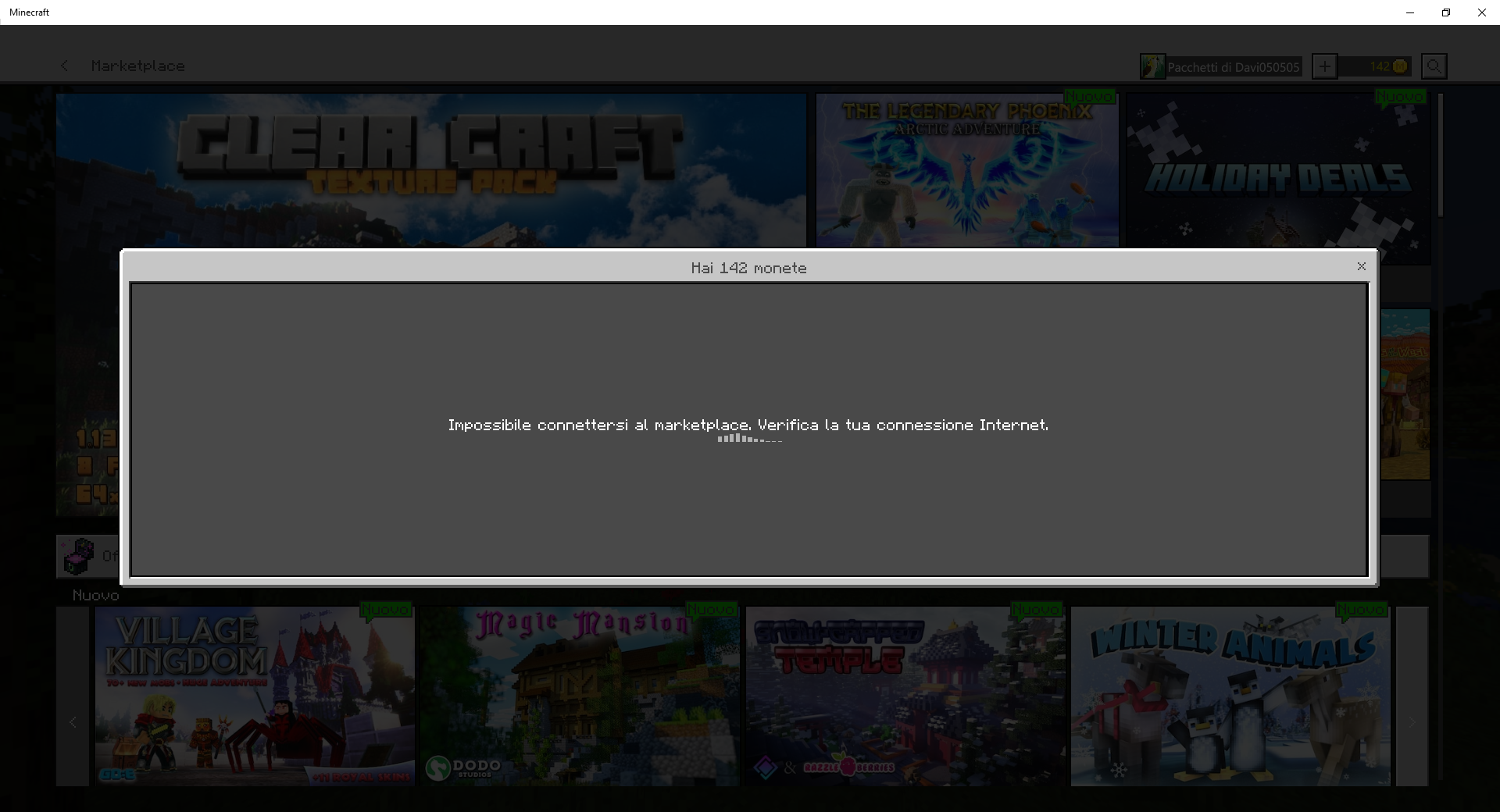Close the 'Hai 142 monete' dialog

[1362, 266]
